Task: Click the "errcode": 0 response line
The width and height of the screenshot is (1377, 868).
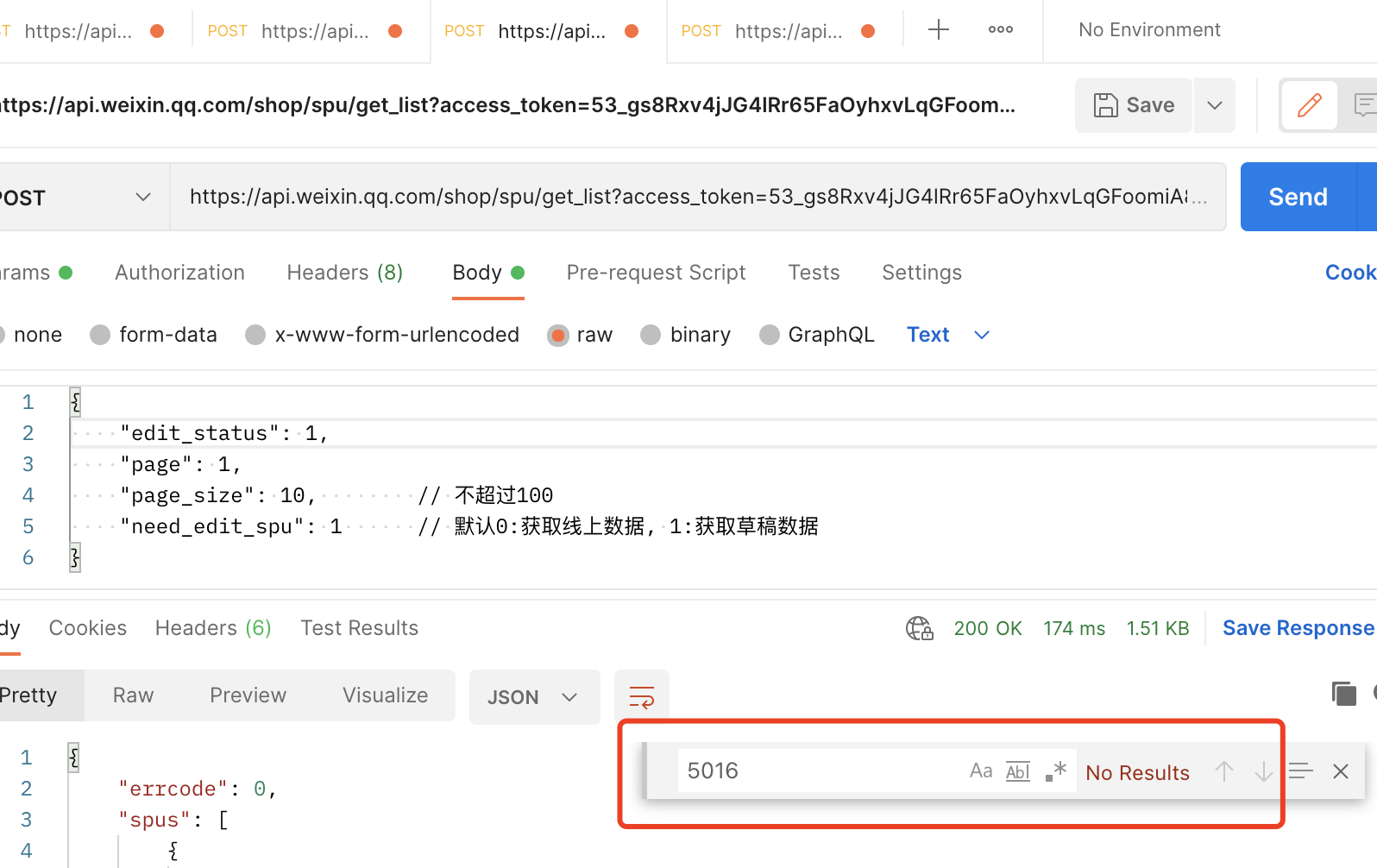Action: 198,789
